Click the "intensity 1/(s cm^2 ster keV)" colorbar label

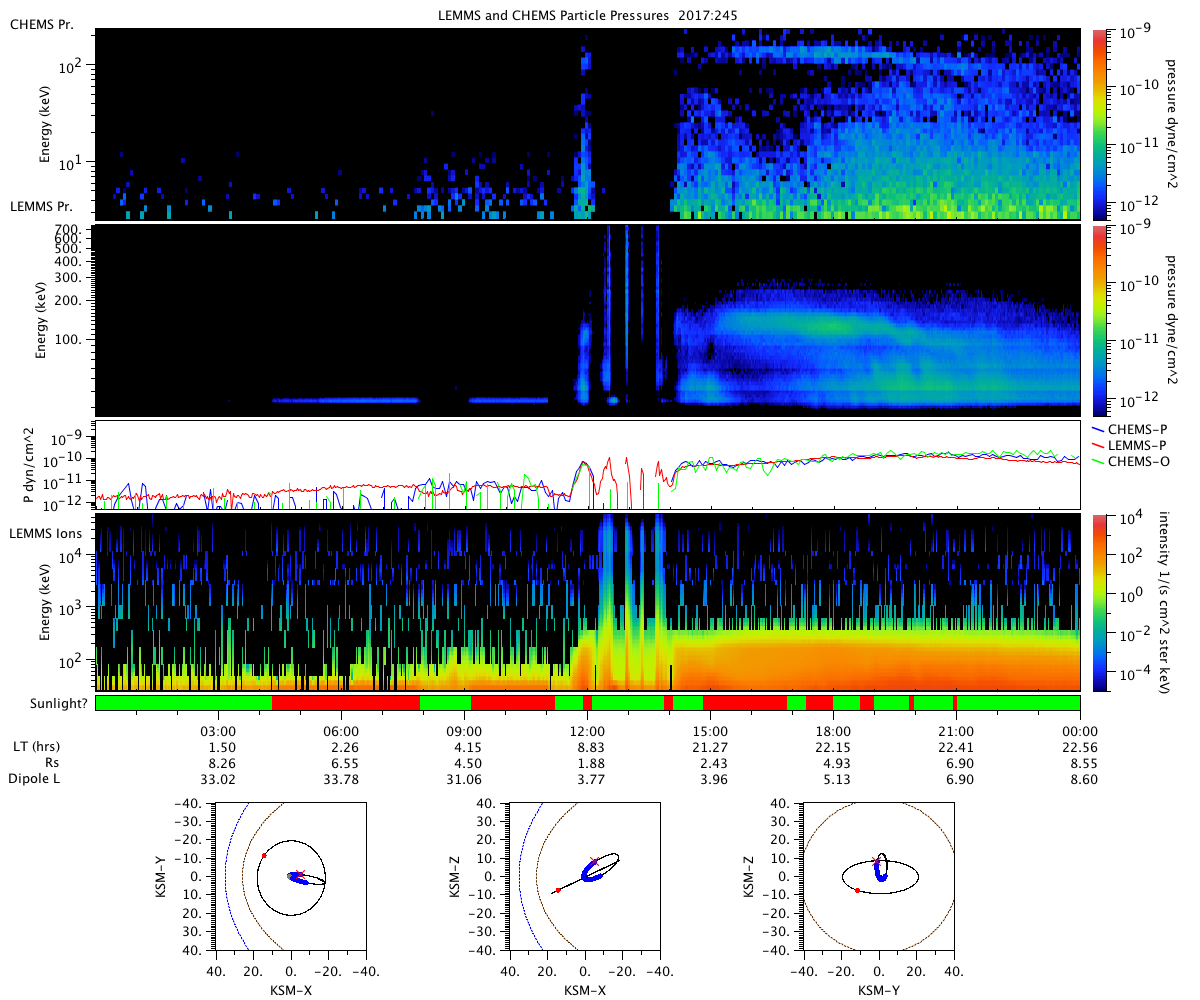pyautogui.click(x=1166, y=602)
